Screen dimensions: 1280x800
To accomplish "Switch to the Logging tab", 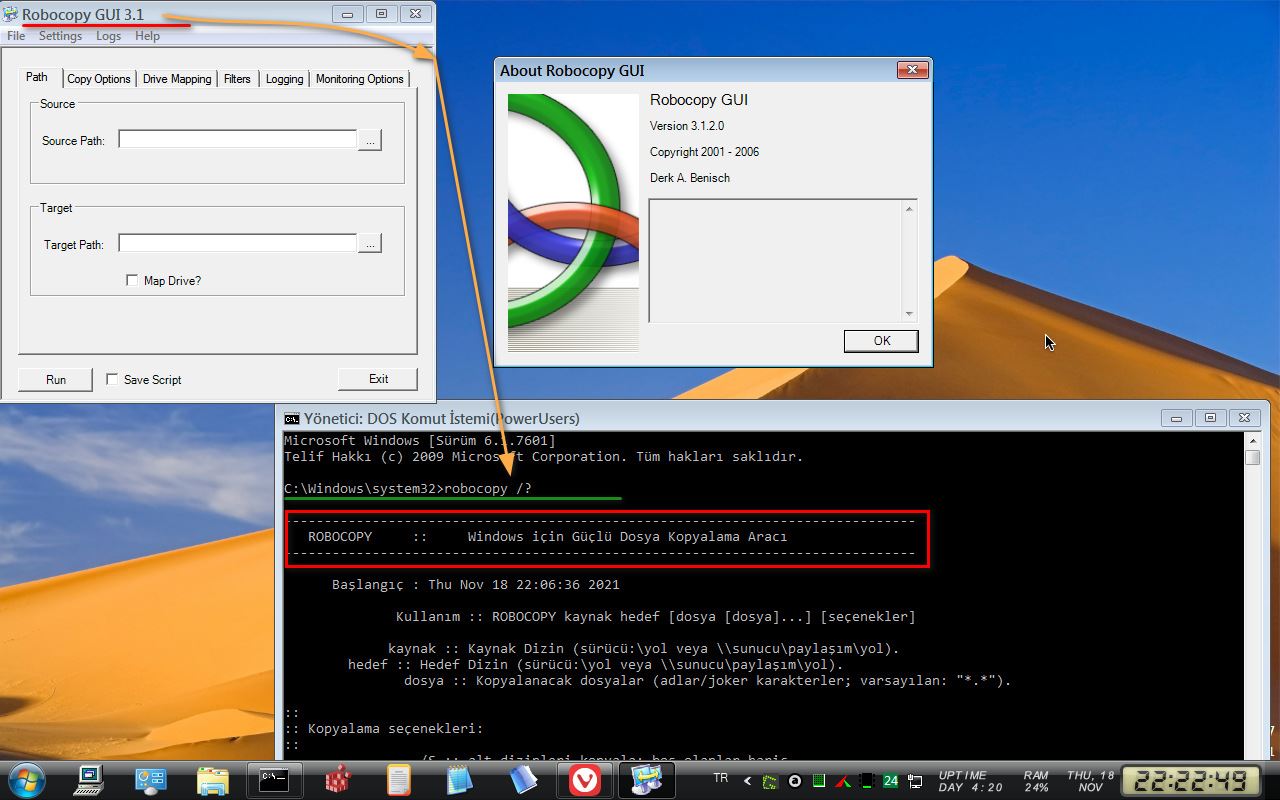I will point(284,79).
